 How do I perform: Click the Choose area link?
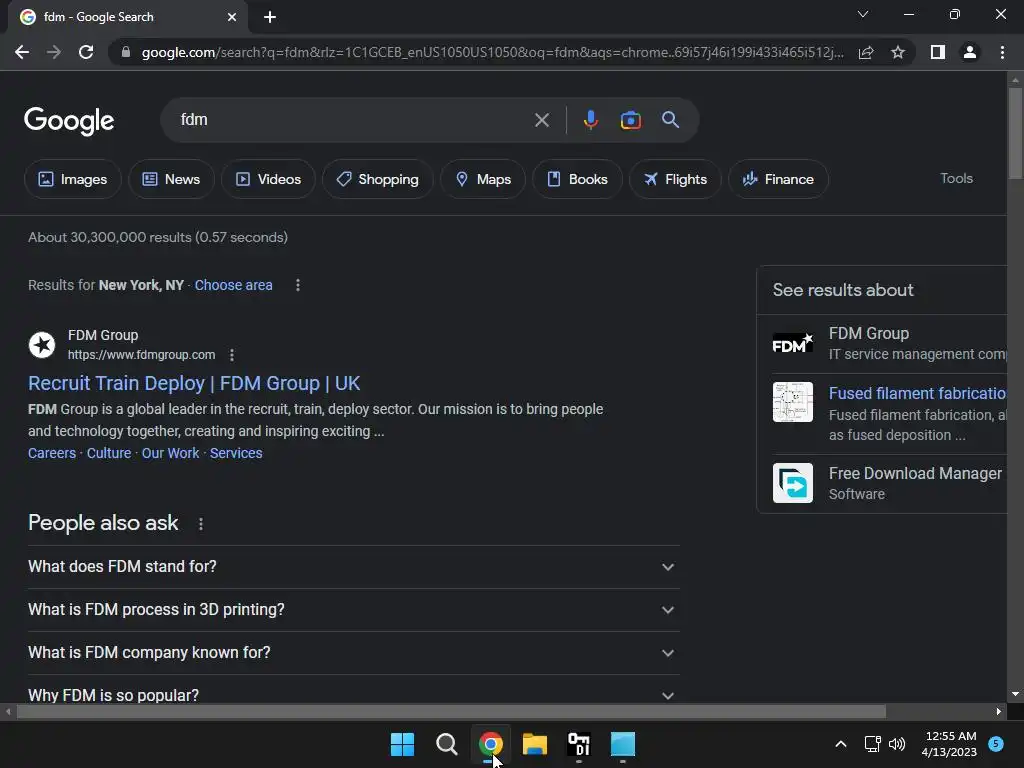pos(233,285)
